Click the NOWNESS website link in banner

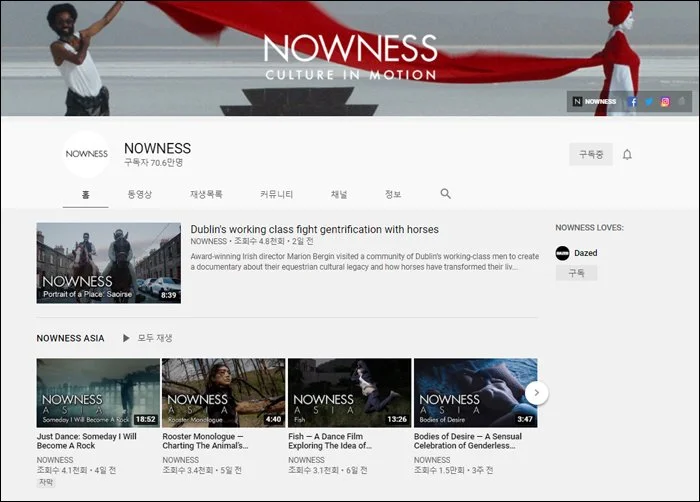click(594, 101)
